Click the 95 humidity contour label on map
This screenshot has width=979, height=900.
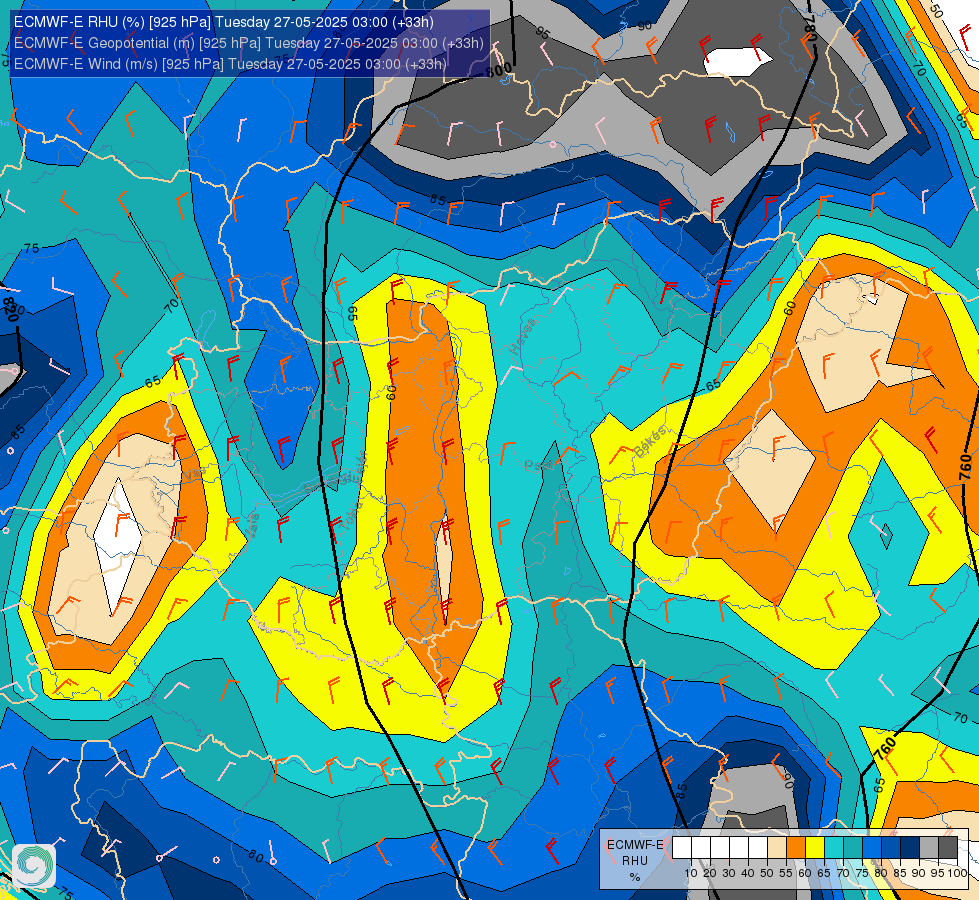click(x=543, y=32)
